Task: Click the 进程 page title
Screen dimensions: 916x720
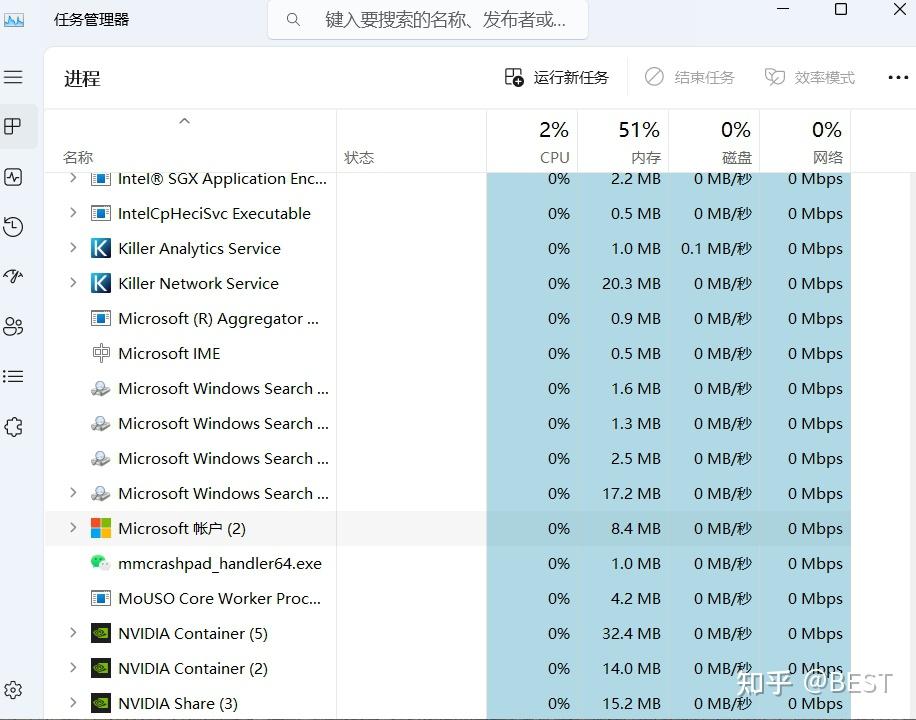Action: click(x=82, y=78)
